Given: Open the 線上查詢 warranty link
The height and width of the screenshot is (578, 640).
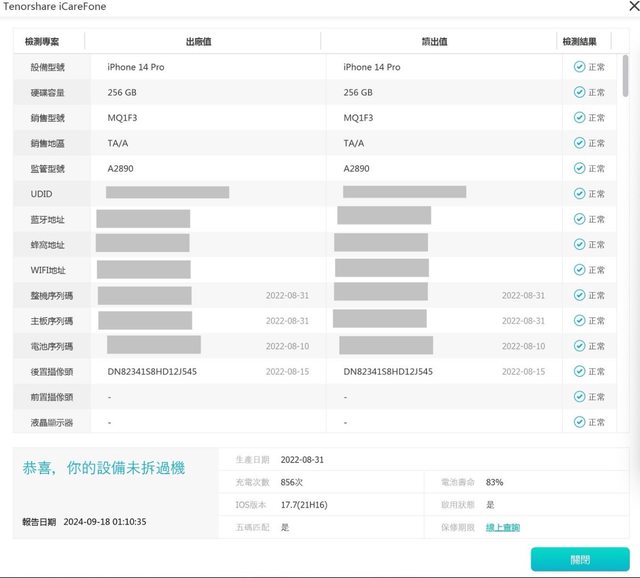Looking at the screenshot, I should (502, 527).
